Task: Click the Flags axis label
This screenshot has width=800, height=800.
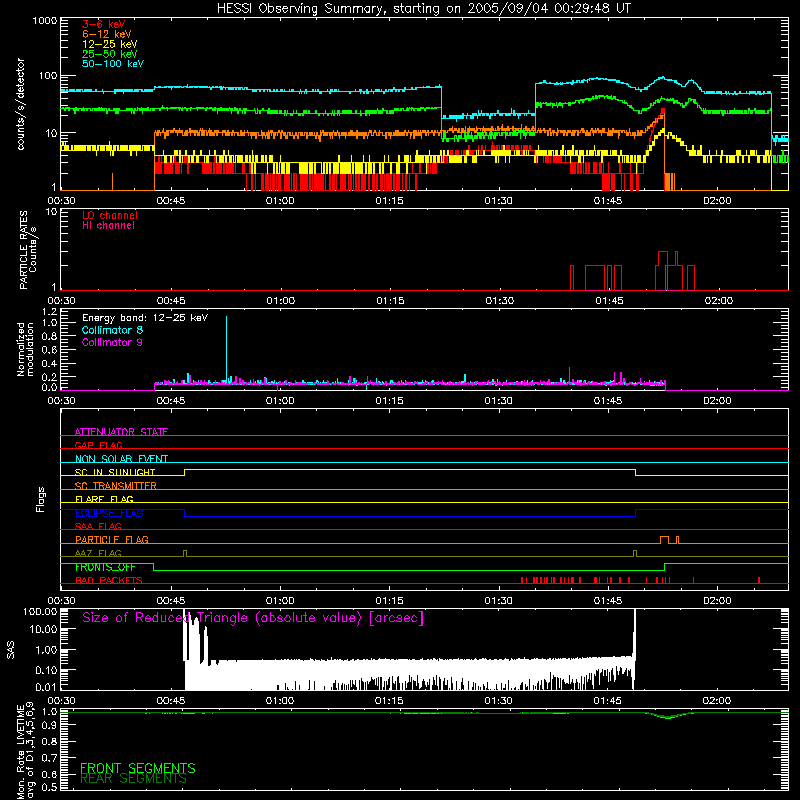Action: pos(41,499)
